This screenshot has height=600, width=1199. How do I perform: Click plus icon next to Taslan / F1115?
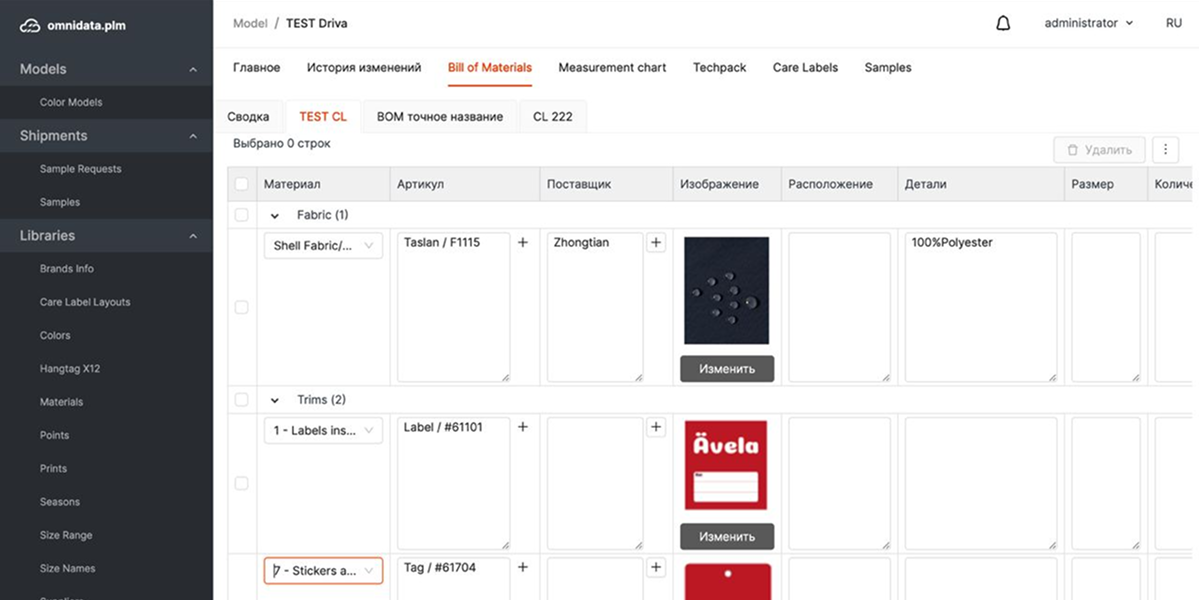522,243
